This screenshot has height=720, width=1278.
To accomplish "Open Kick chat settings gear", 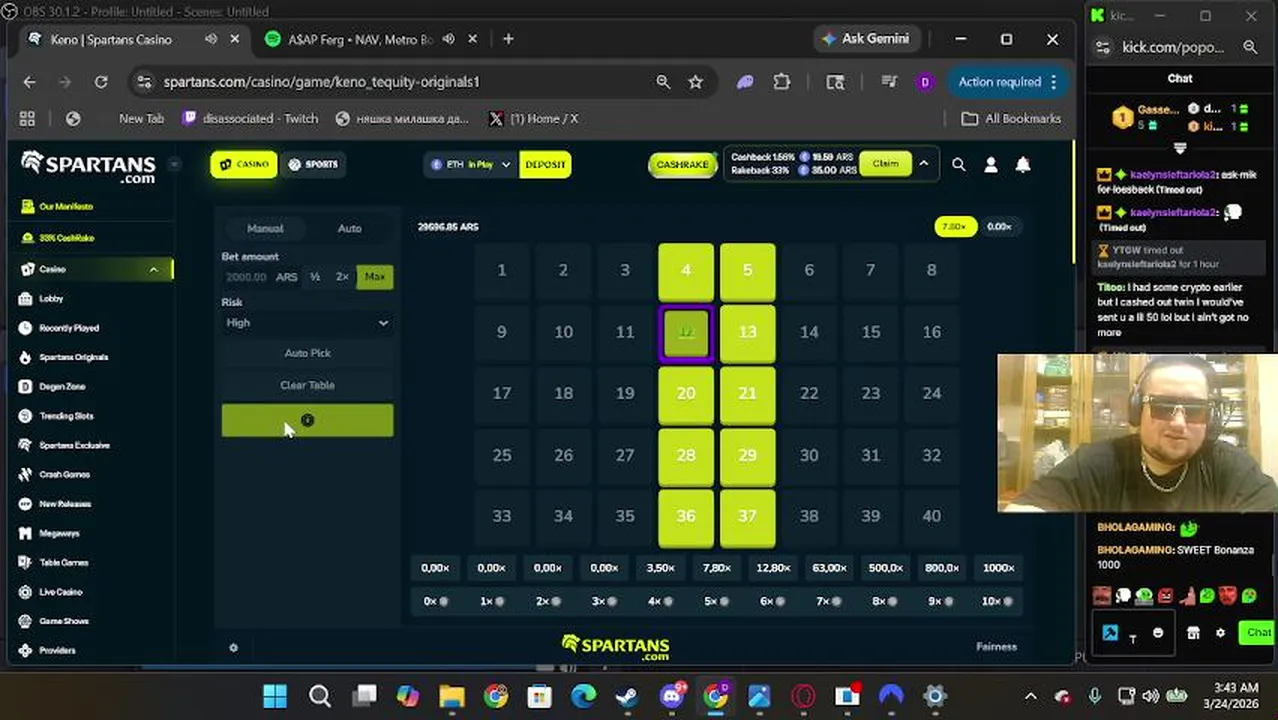I will pyautogui.click(x=1220, y=633).
